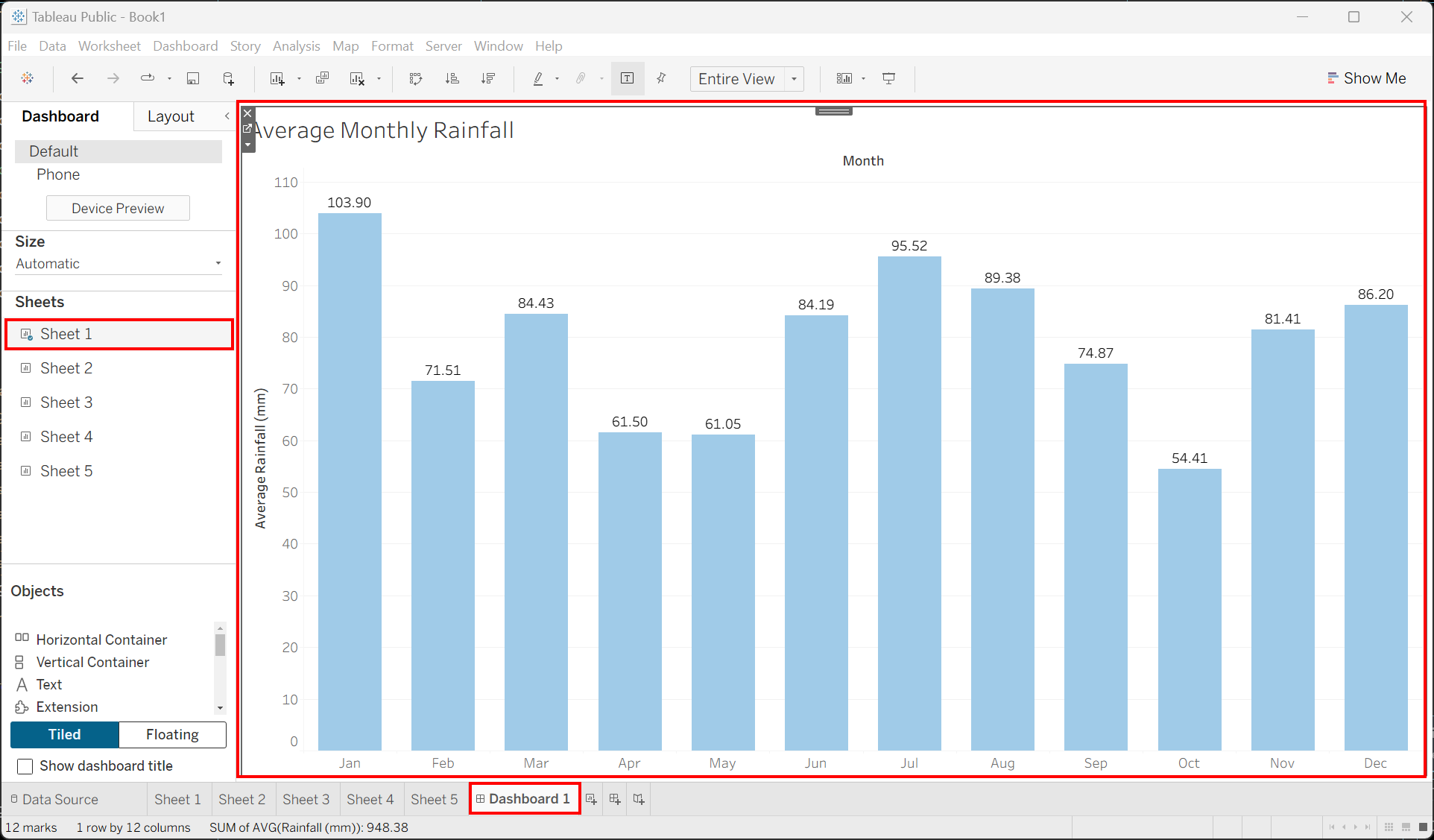Click the Duplicate sheet icon
Screen dimensions: 1434x840
[322, 78]
